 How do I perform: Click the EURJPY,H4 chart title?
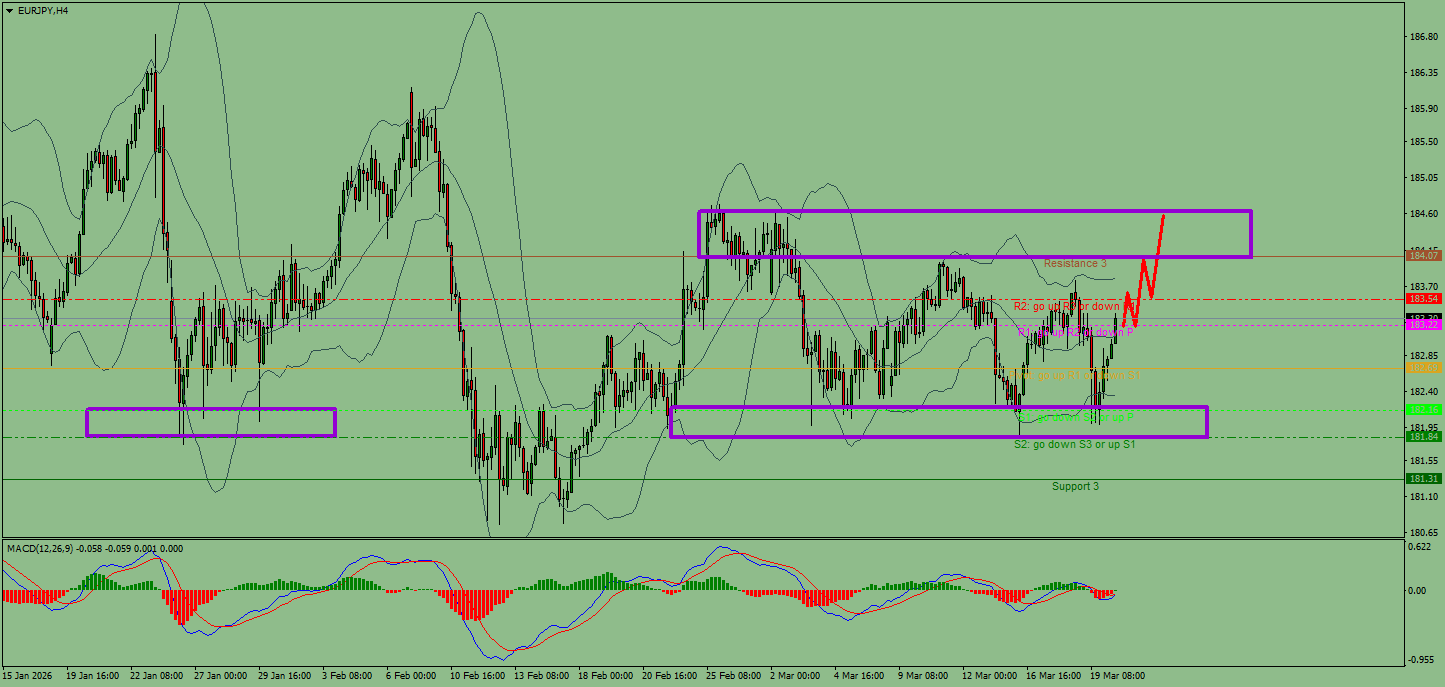44,10
